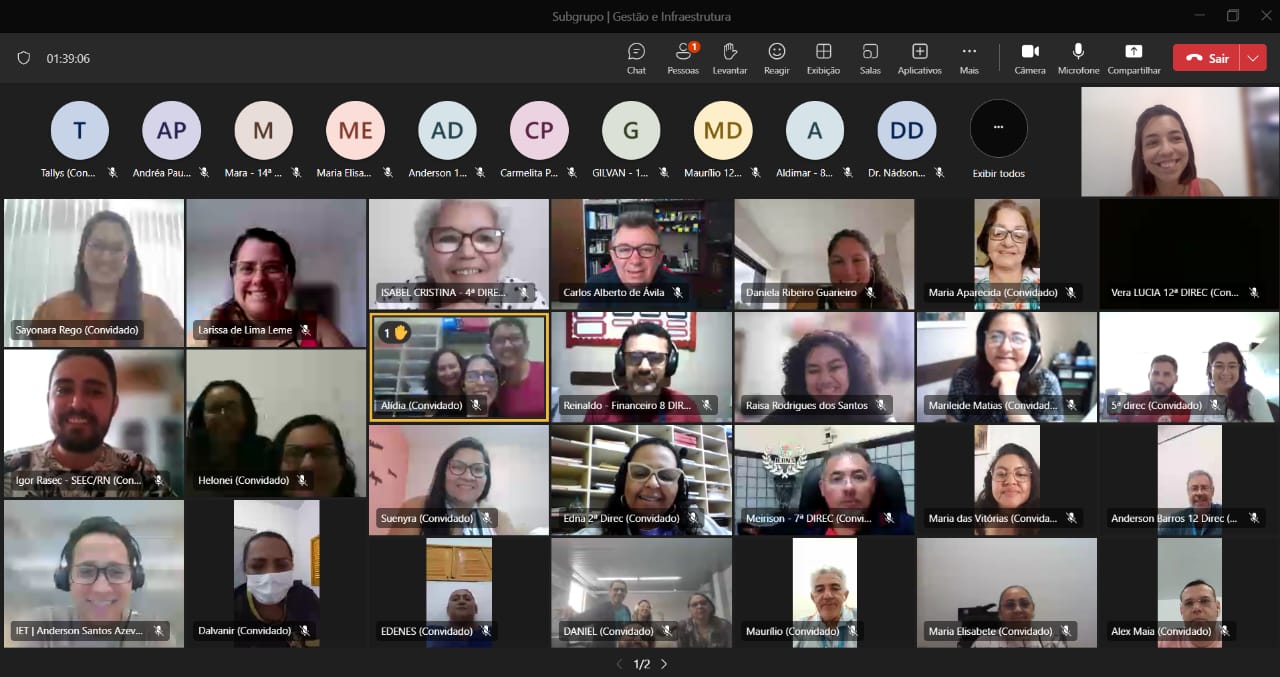Select Dr. Nádson avatar DD
1280x677 pixels.
(x=907, y=130)
